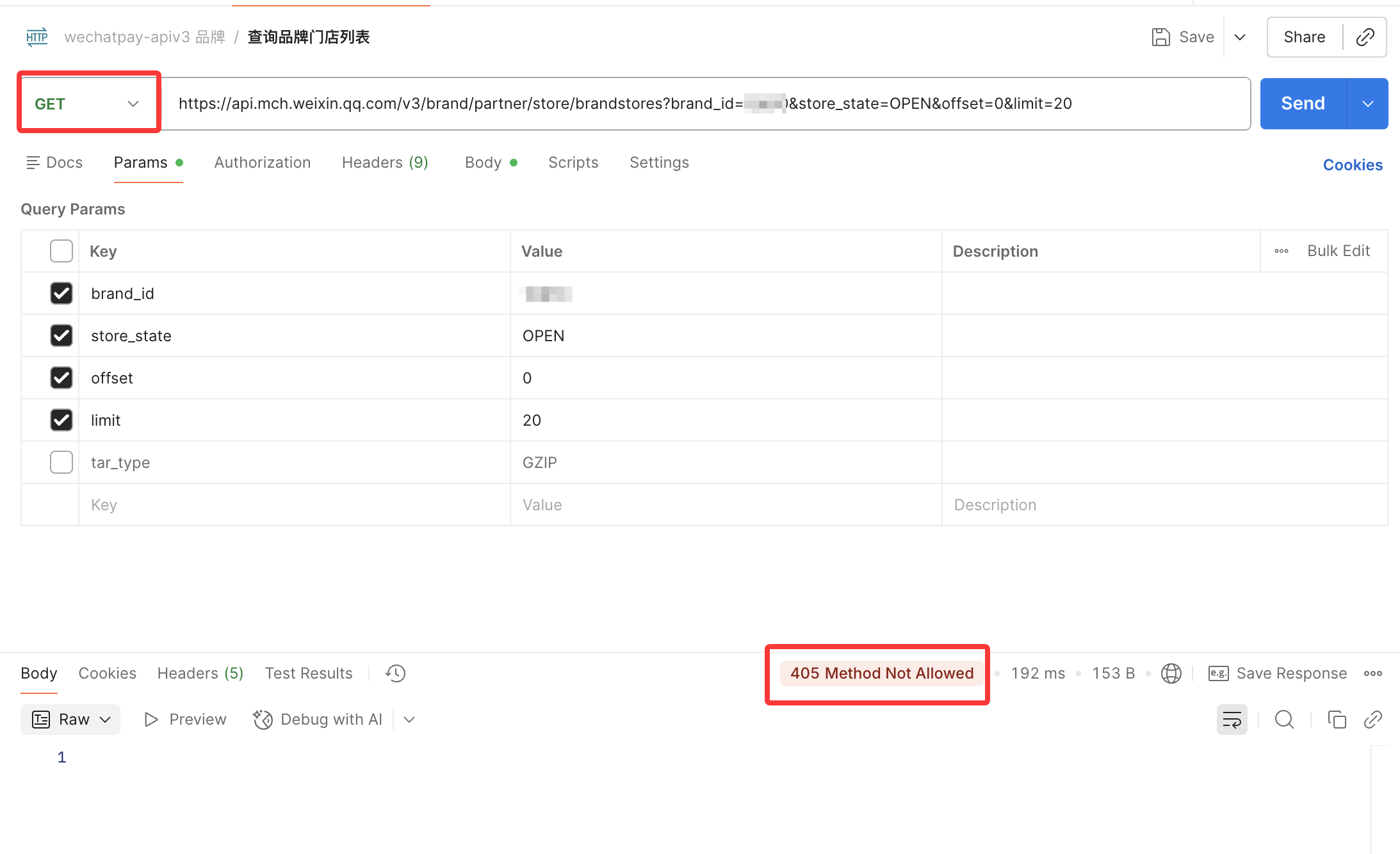Toggle the word wrap icon in response
The width and height of the screenshot is (1400, 854).
click(1232, 720)
